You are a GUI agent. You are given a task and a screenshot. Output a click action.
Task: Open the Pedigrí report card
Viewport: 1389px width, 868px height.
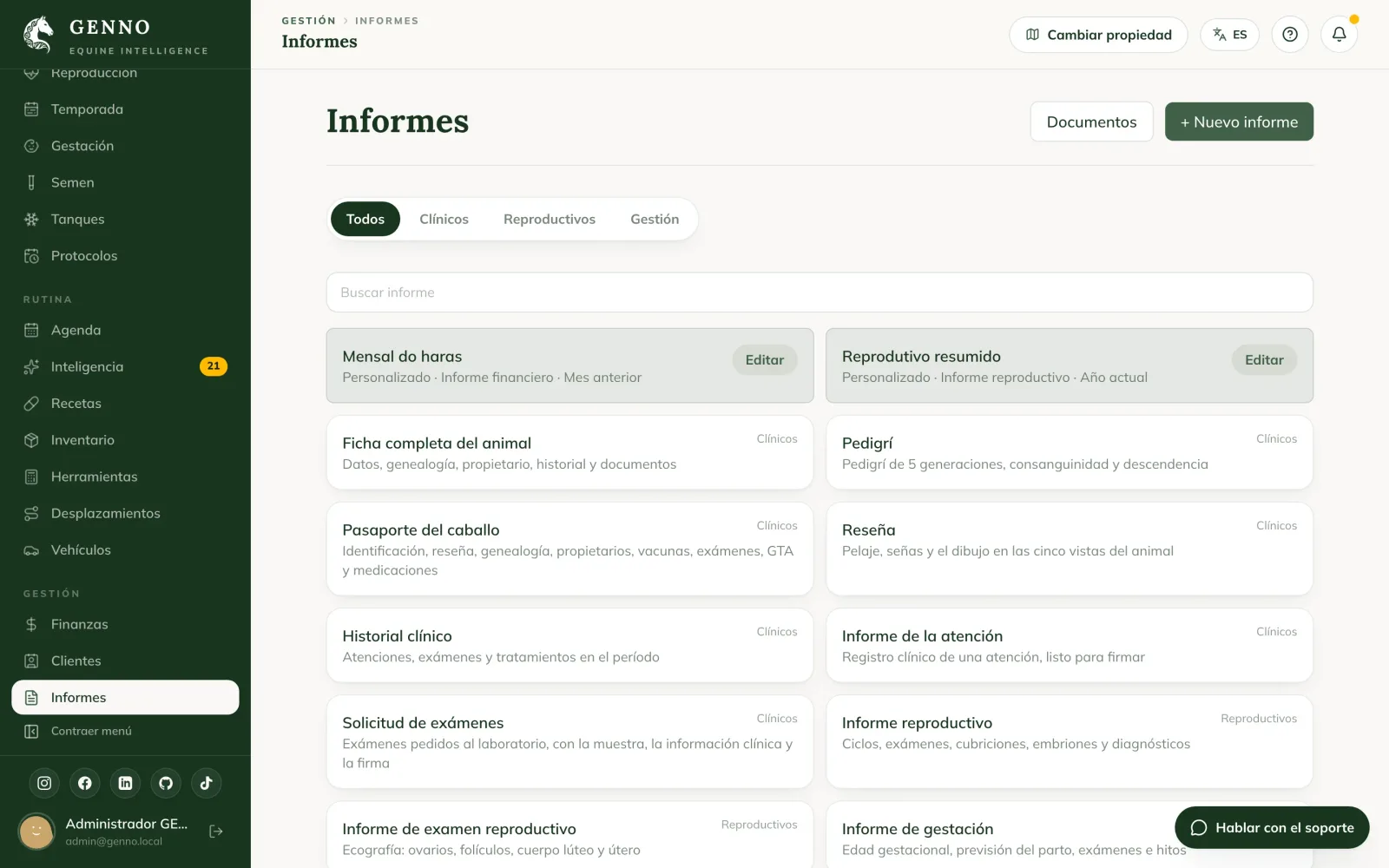coord(1070,452)
